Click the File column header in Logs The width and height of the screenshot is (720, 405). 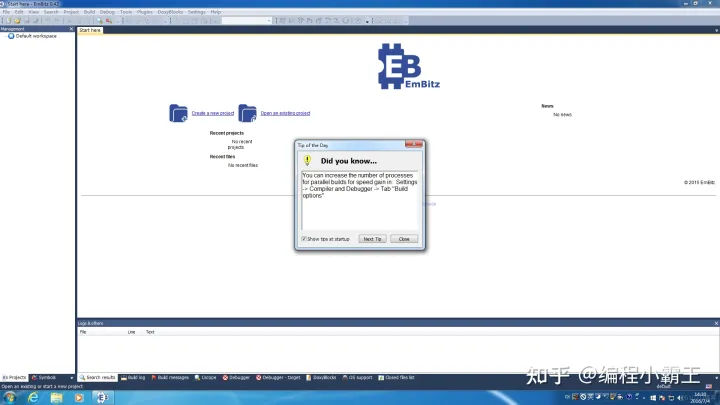point(83,332)
